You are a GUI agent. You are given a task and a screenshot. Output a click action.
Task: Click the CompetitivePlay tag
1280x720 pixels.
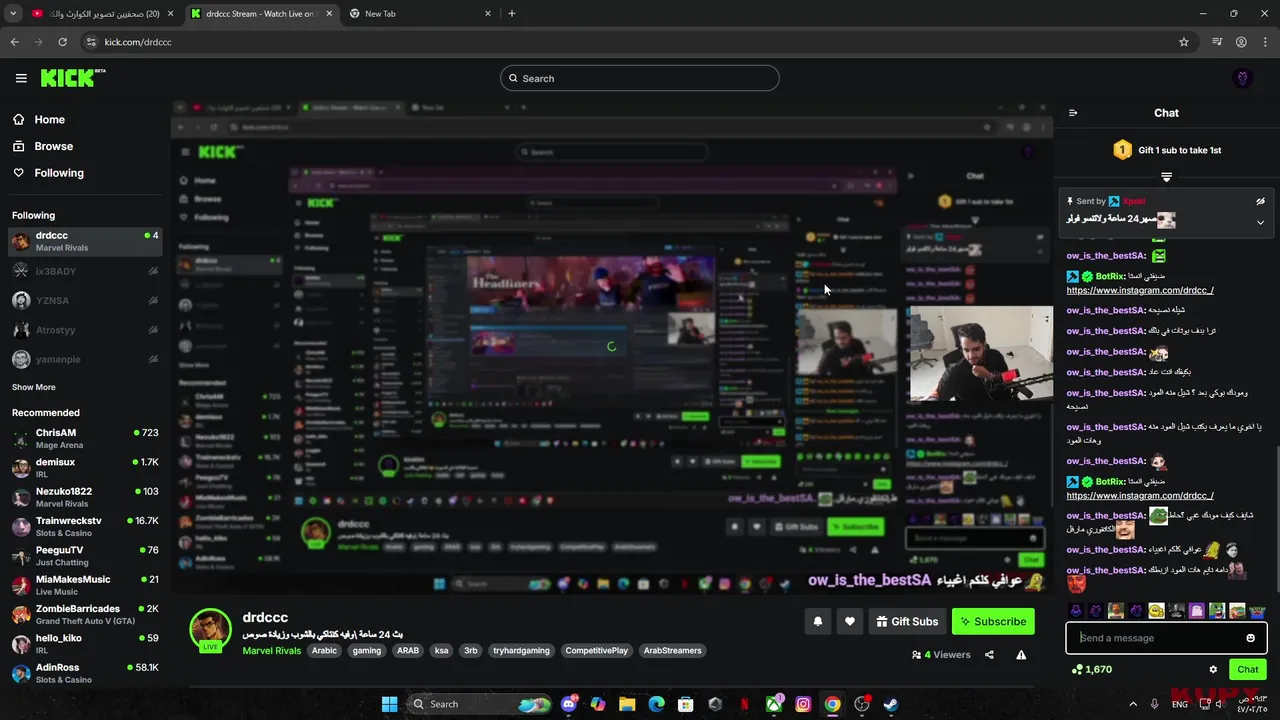coord(597,650)
